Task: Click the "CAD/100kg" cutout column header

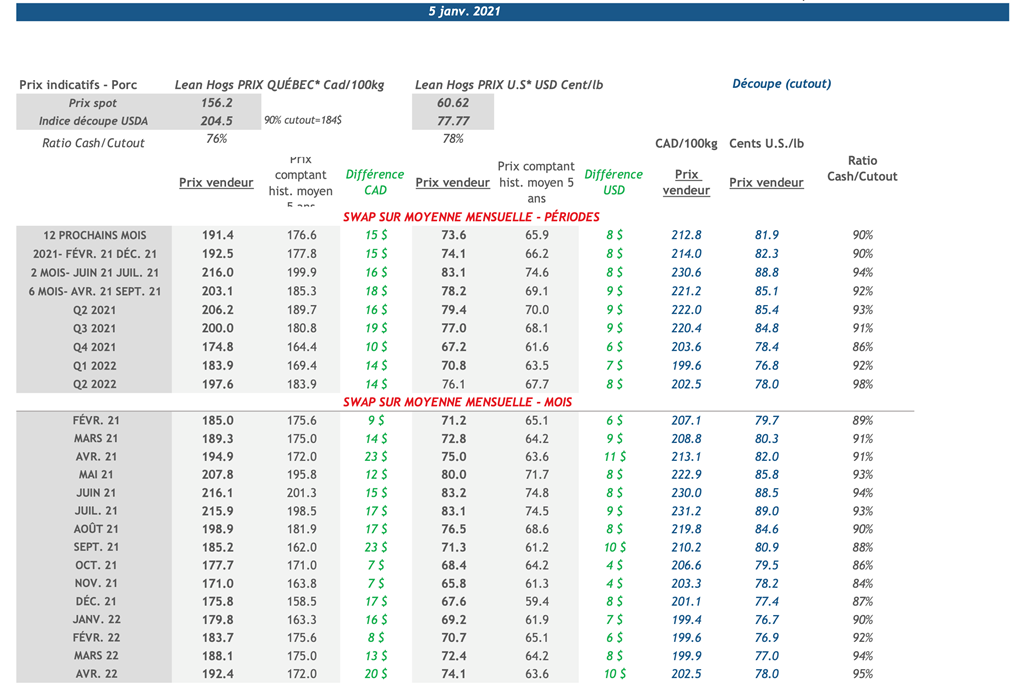Action: coord(686,144)
